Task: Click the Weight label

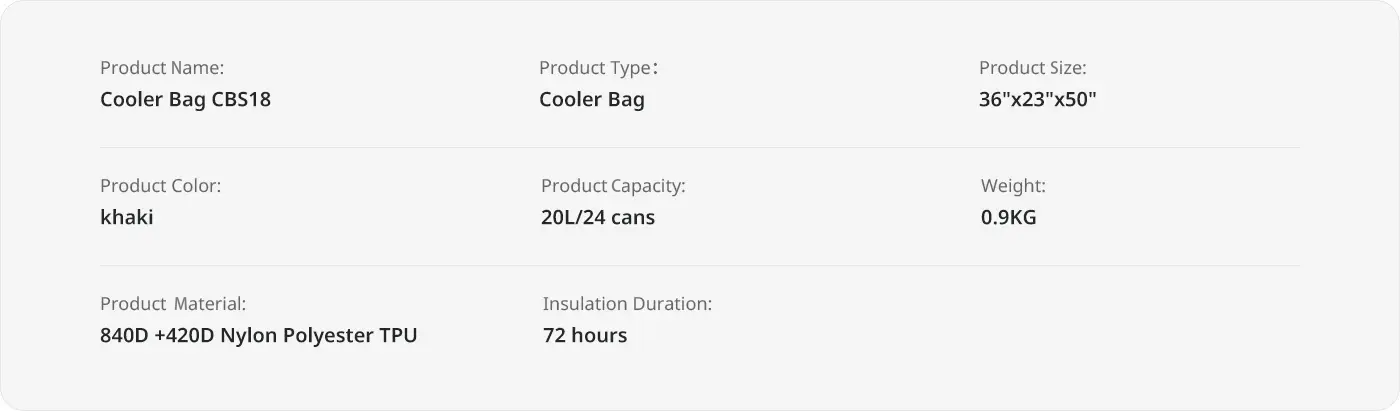Action: coord(1013,186)
